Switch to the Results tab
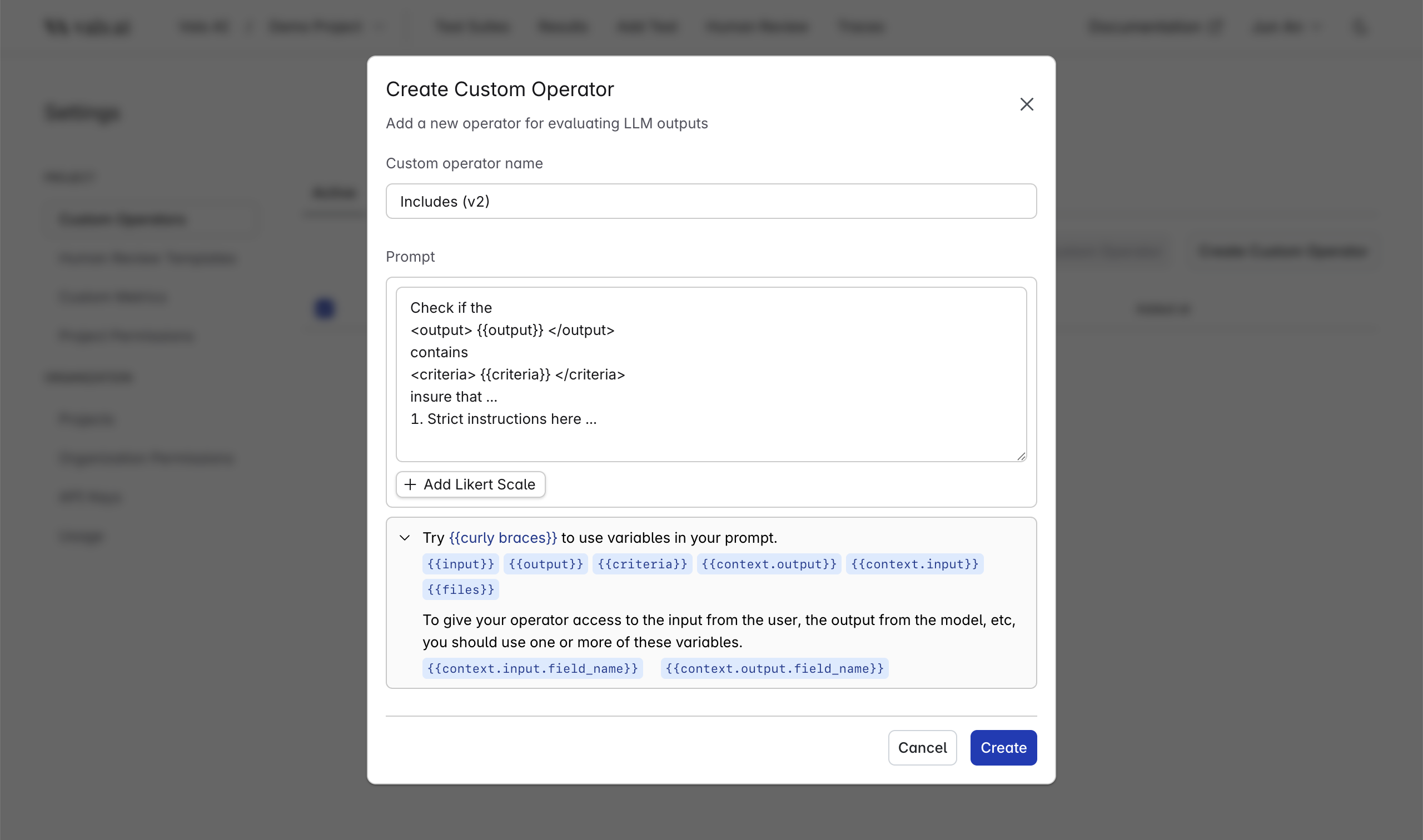 coord(563,27)
